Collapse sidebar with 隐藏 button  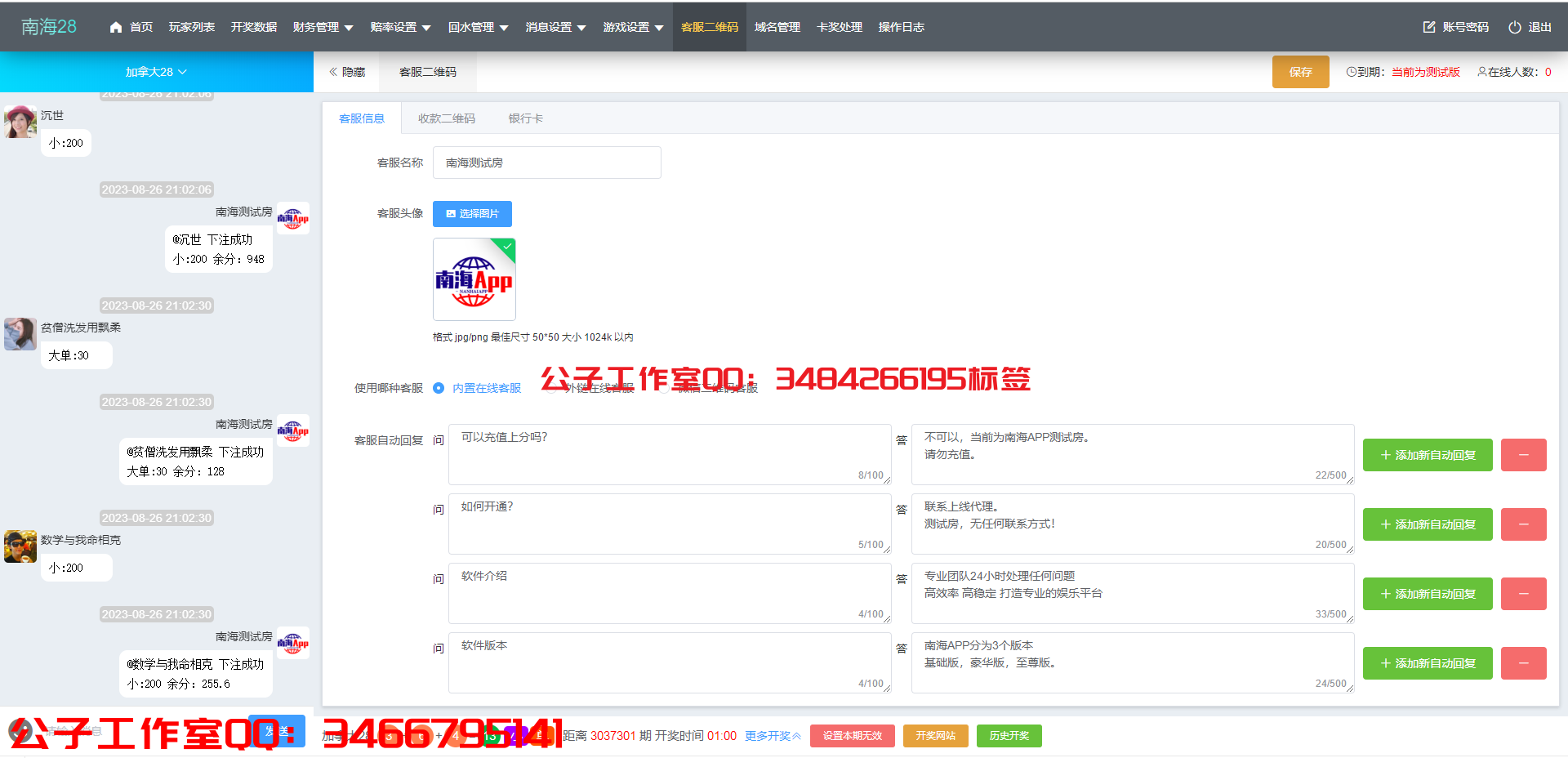point(347,72)
